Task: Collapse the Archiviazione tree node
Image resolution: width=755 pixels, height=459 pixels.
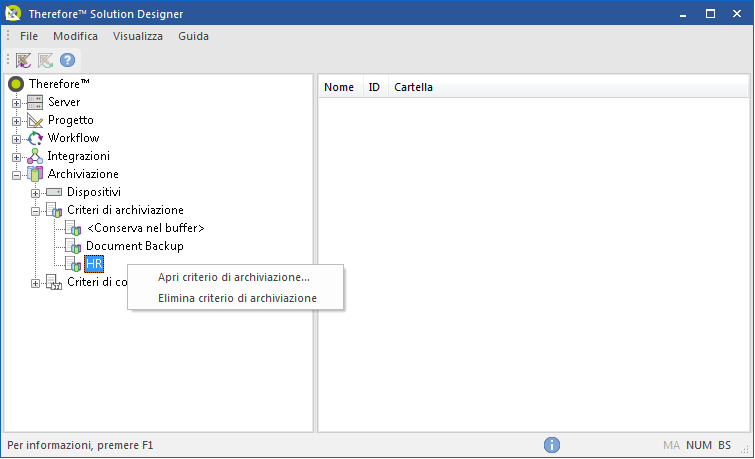Action: pyautogui.click(x=16, y=175)
